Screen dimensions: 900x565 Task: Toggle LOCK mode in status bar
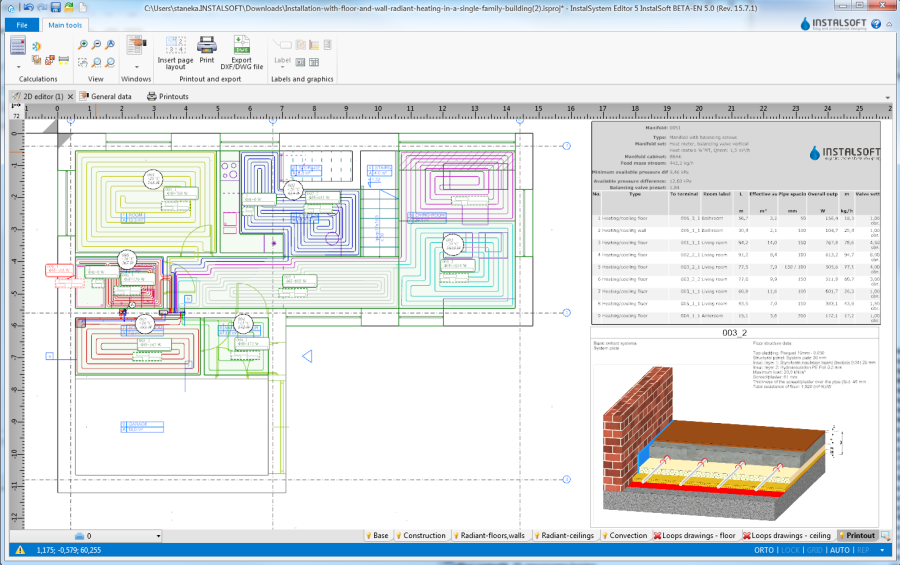tap(790, 550)
